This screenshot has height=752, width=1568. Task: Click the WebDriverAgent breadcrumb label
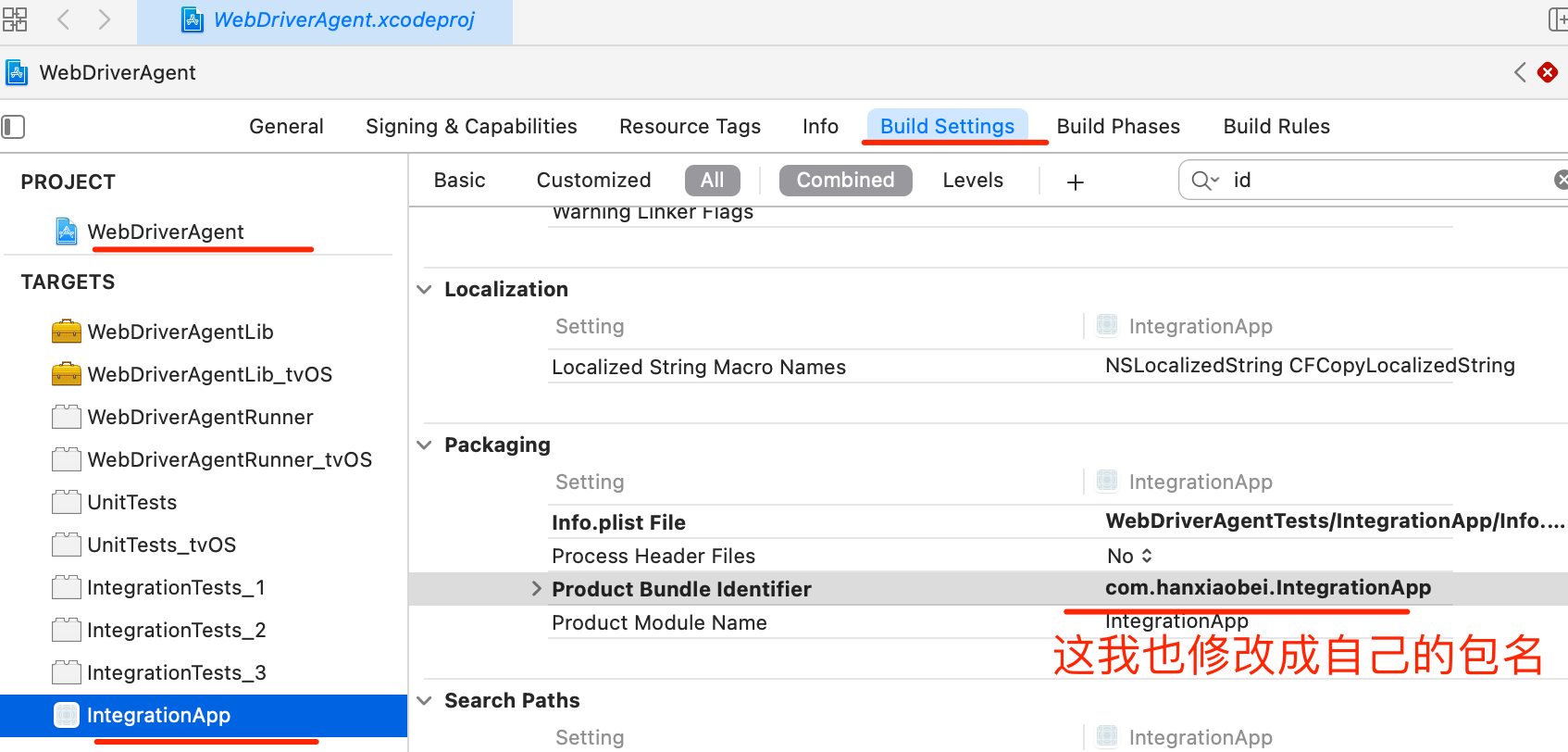pos(118,72)
